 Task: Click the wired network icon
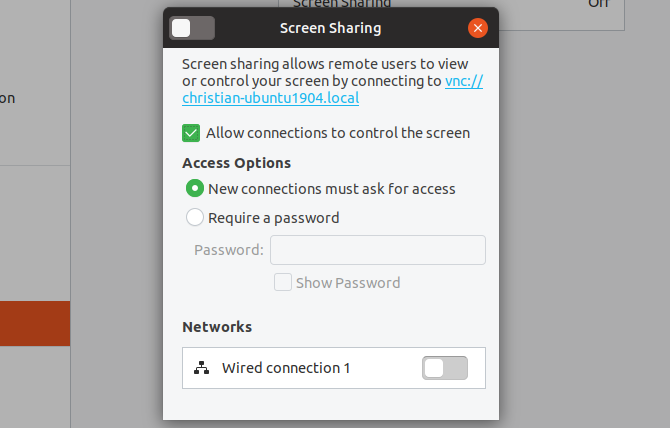(202, 368)
